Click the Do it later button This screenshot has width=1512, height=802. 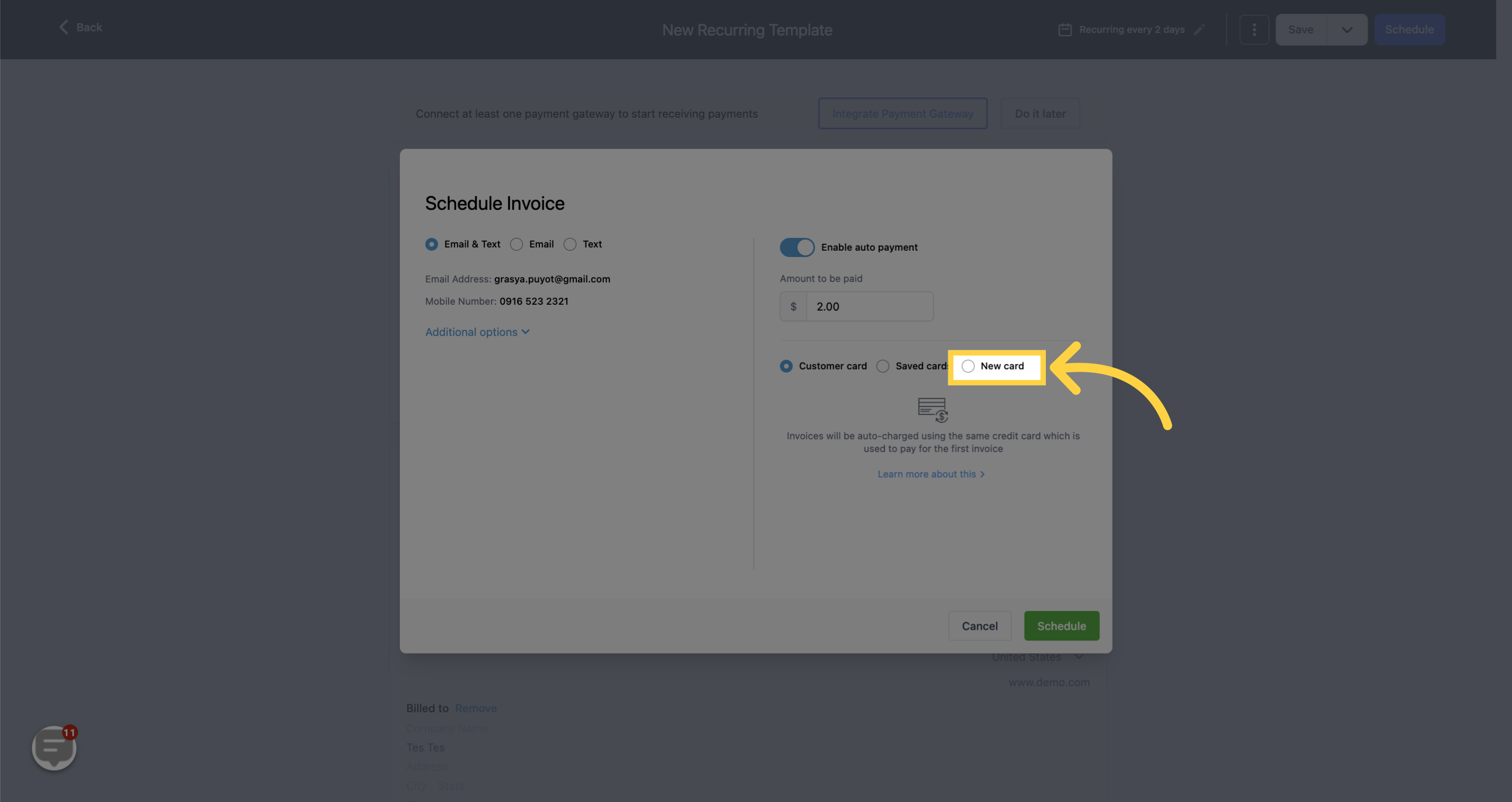click(1040, 113)
